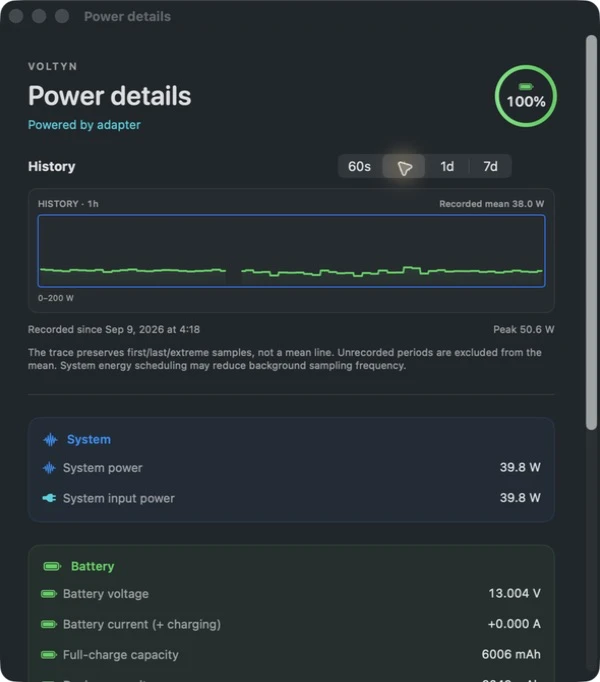This screenshot has width=600, height=682.
Task: Click the battery icon next to Battery voltage
Action: (49, 594)
